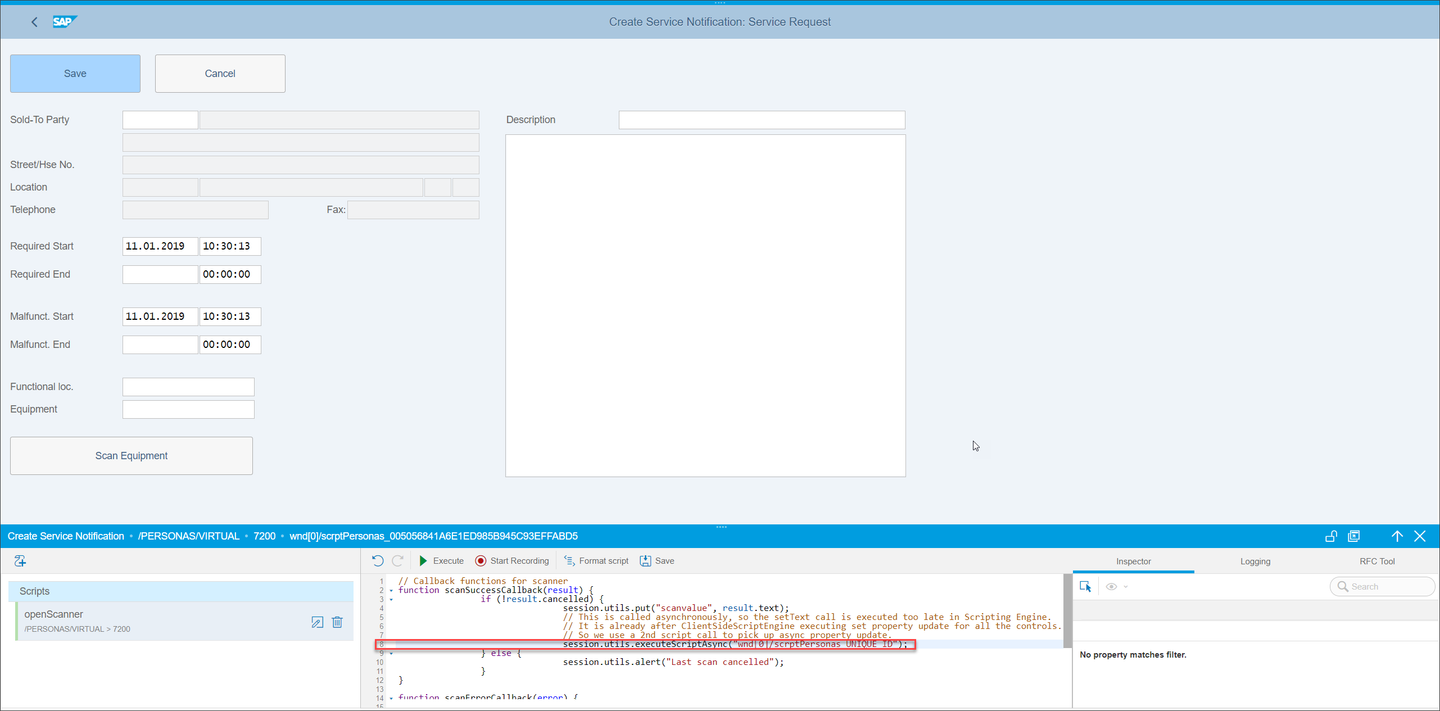Collapse code fold at line 3

coord(391,599)
